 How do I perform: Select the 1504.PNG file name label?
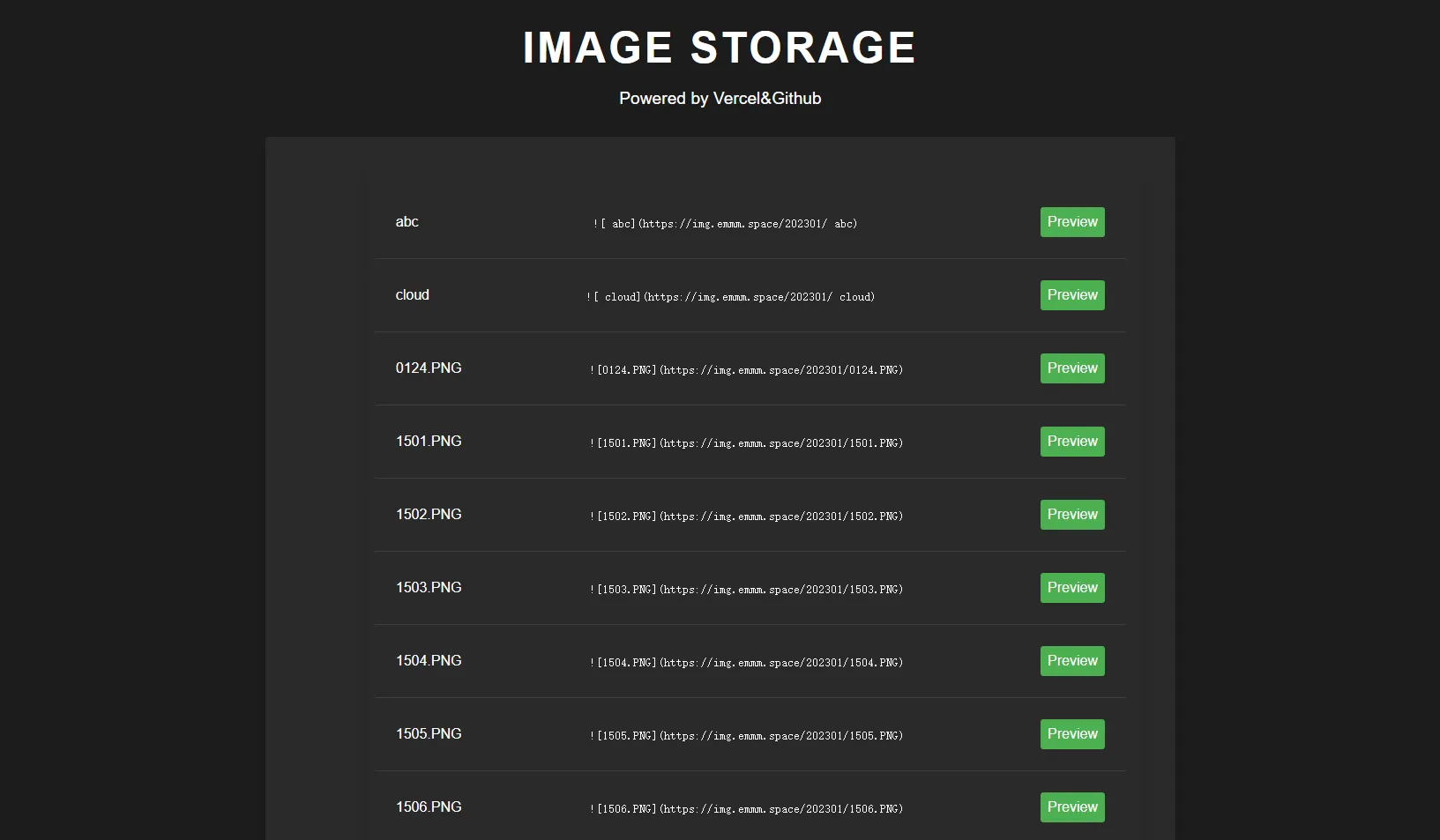(x=429, y=661)
